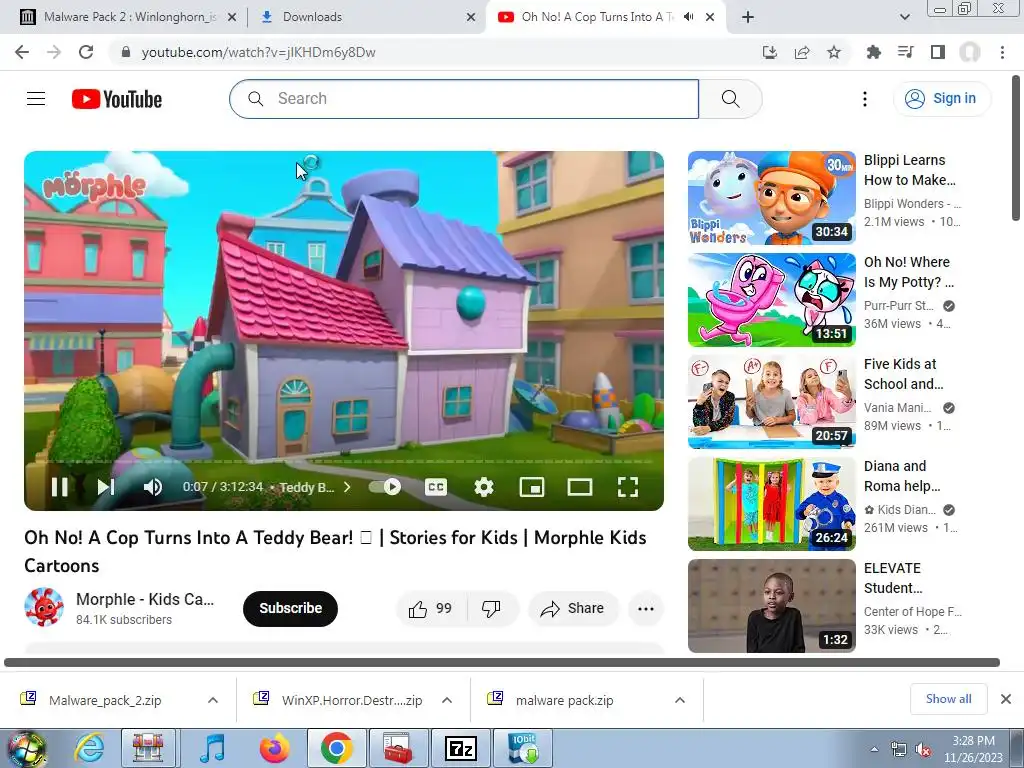Open a new browser tab
Screen dimensions: 1024x768
tap(748, 17)
